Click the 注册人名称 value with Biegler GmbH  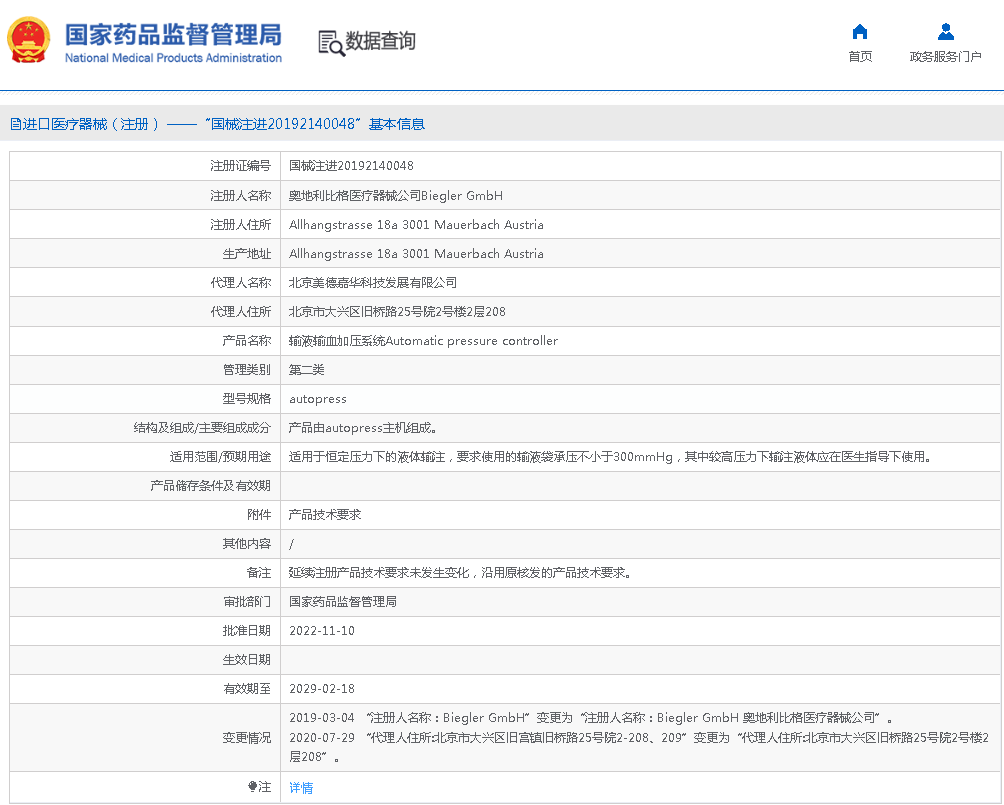pyautogui.click(x=396, y=196)
